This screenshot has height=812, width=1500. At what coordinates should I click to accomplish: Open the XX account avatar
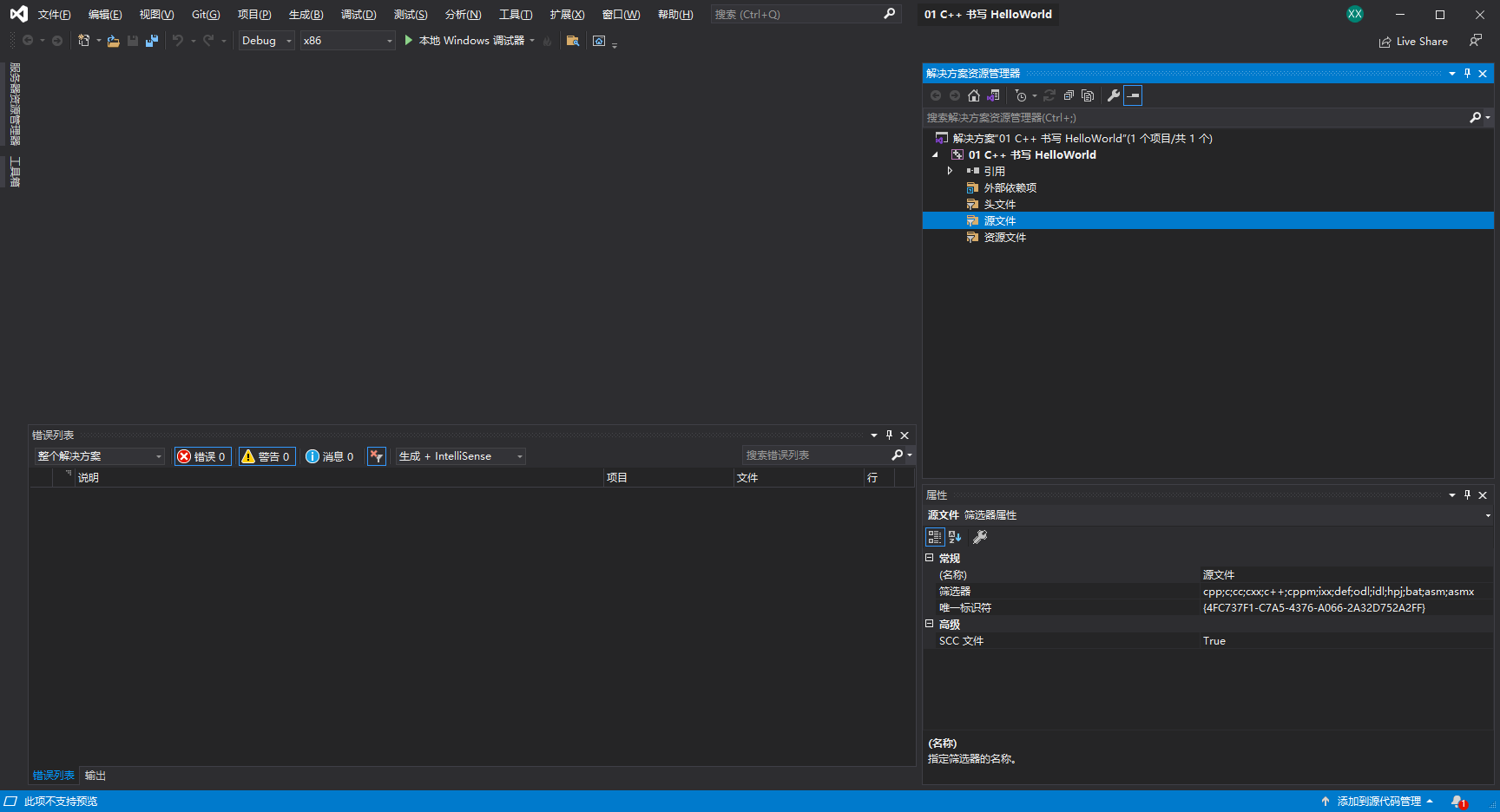coord(1355,14)
